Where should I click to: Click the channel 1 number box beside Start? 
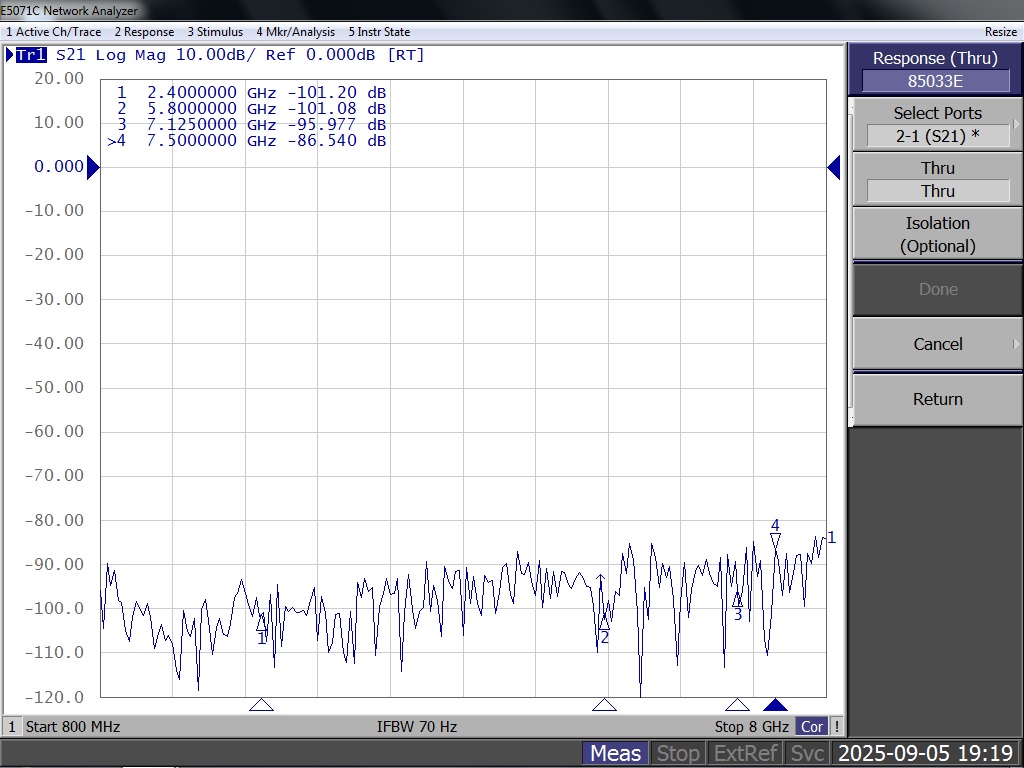click(12, 726)
